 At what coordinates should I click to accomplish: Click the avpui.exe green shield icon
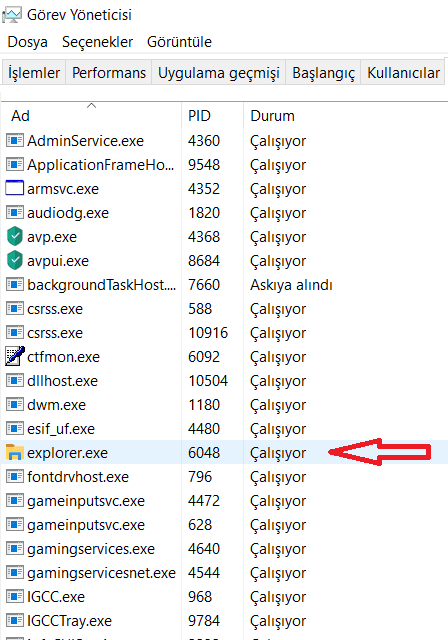pos(15,260)
